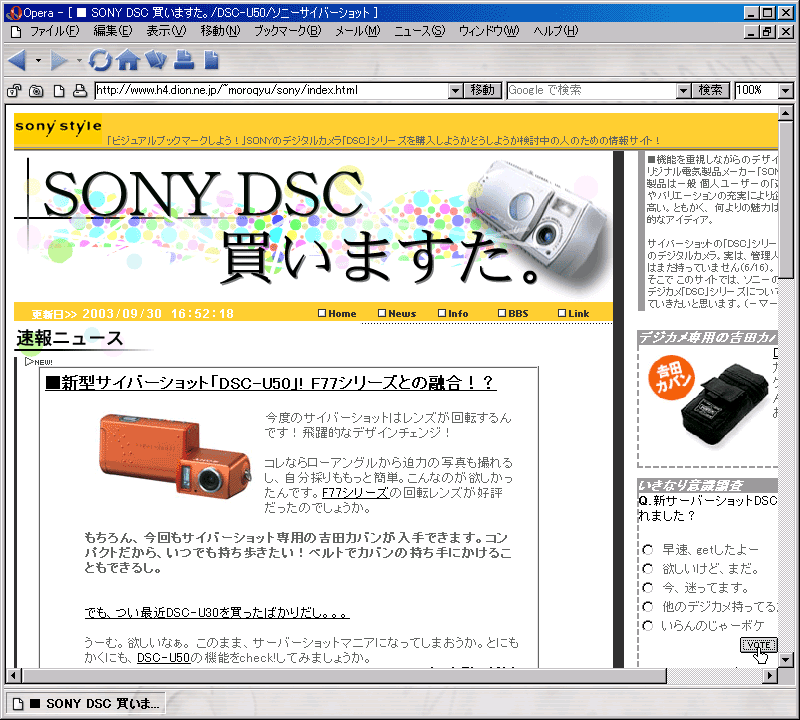Click the 検索 search button
This screenshot has width=800, height=720.
click(711, 91)
